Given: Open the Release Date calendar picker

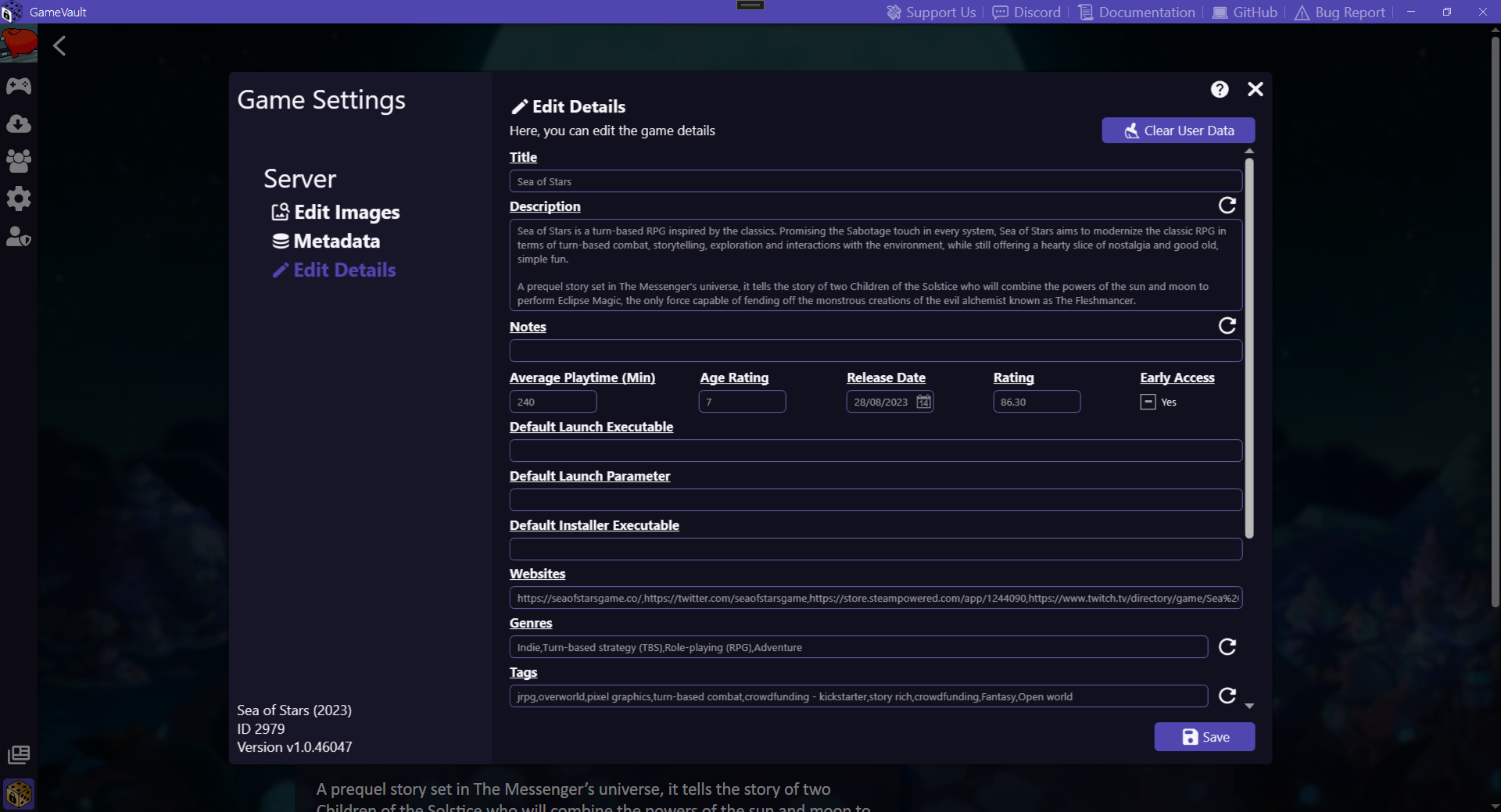Looking at the screenshot, I should pos(923,402).
